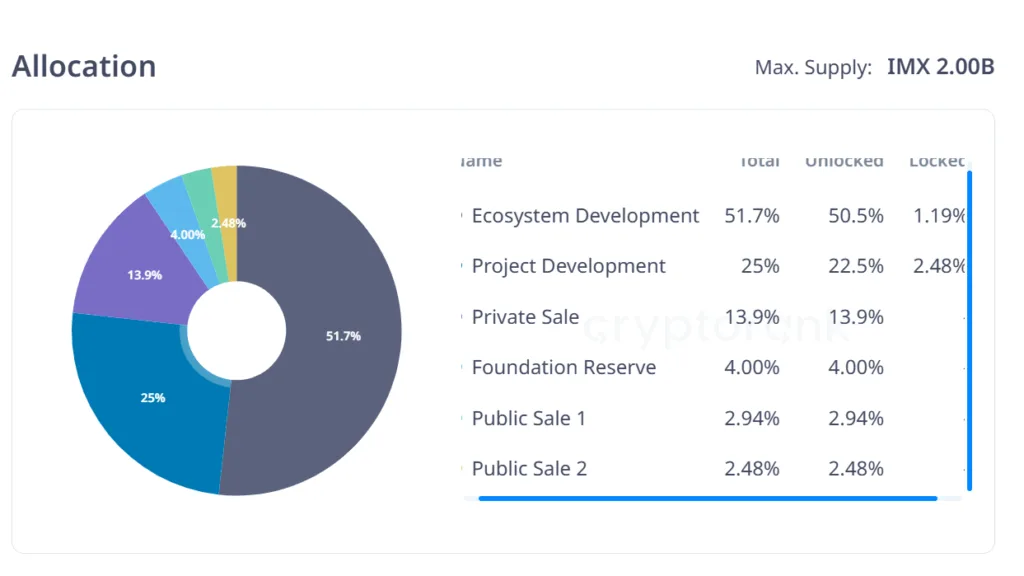The image size is (1024, 576).
Task: Sort by the Total column header
Action: coord(758,161)
